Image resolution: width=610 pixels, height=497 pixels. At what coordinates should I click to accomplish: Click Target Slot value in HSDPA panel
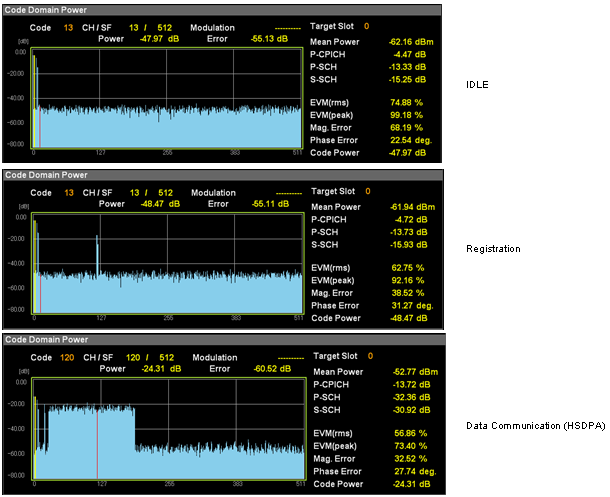point(370,356)
